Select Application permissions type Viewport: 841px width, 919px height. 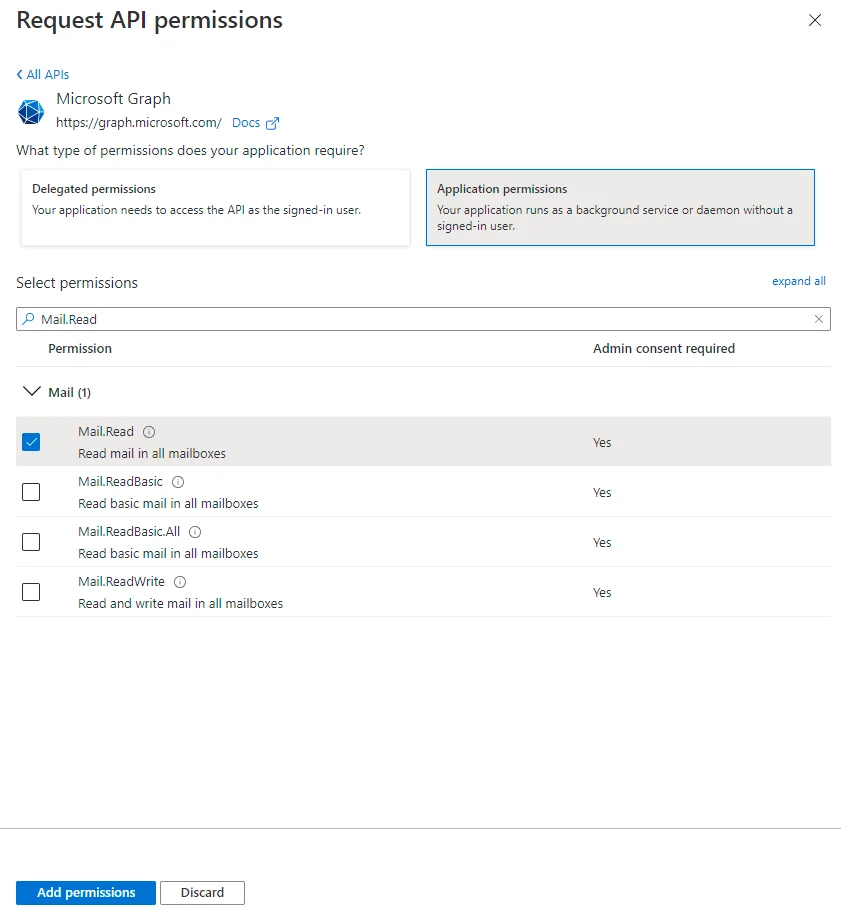tap(620, 207)
